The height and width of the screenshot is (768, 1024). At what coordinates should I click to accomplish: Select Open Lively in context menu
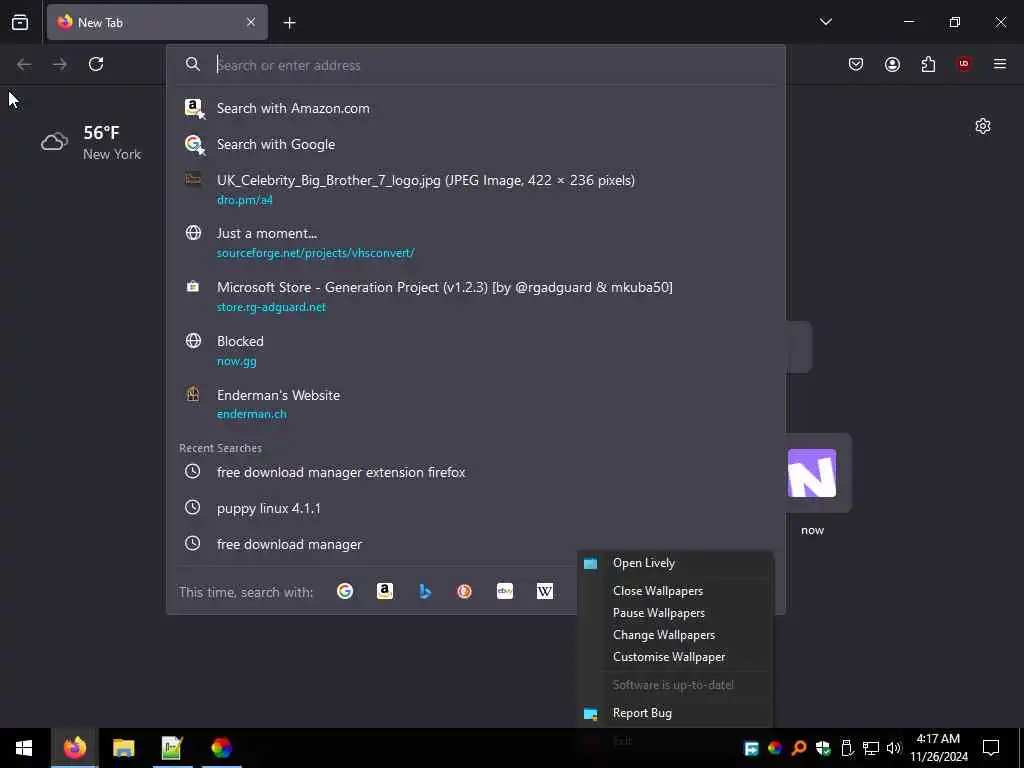[675, 563]
